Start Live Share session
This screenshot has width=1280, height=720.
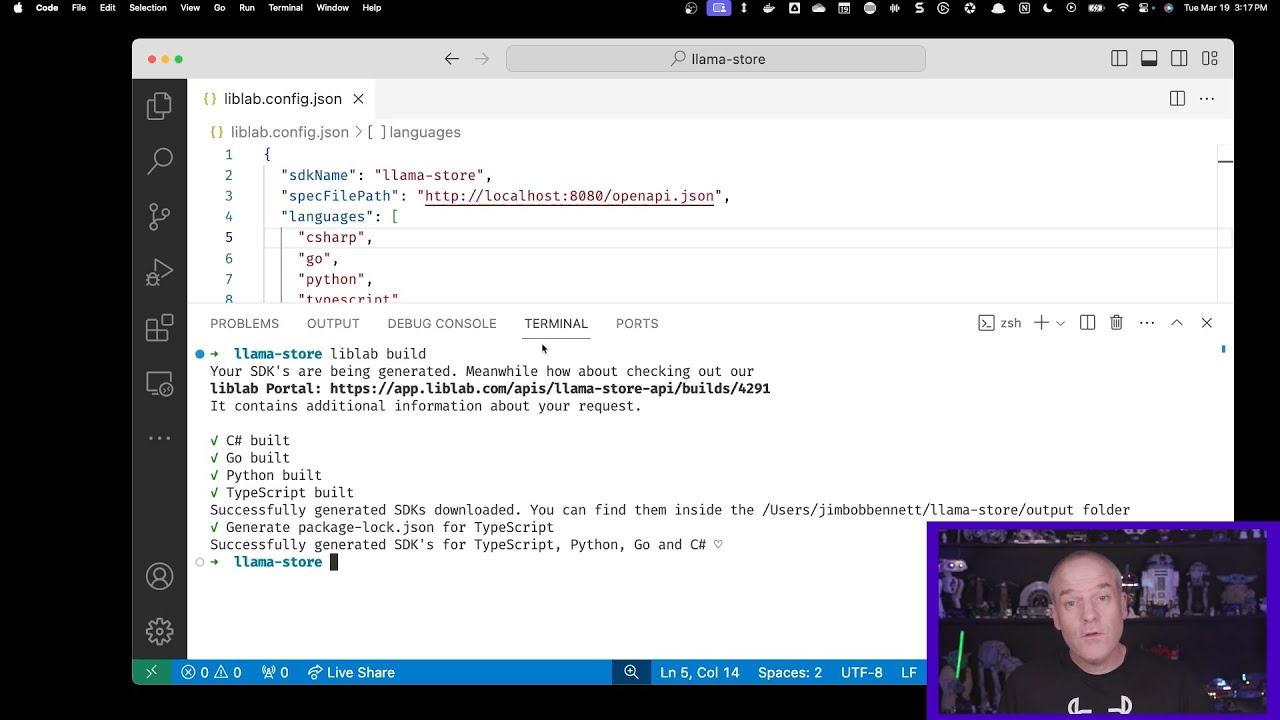[x=351, y=673]
